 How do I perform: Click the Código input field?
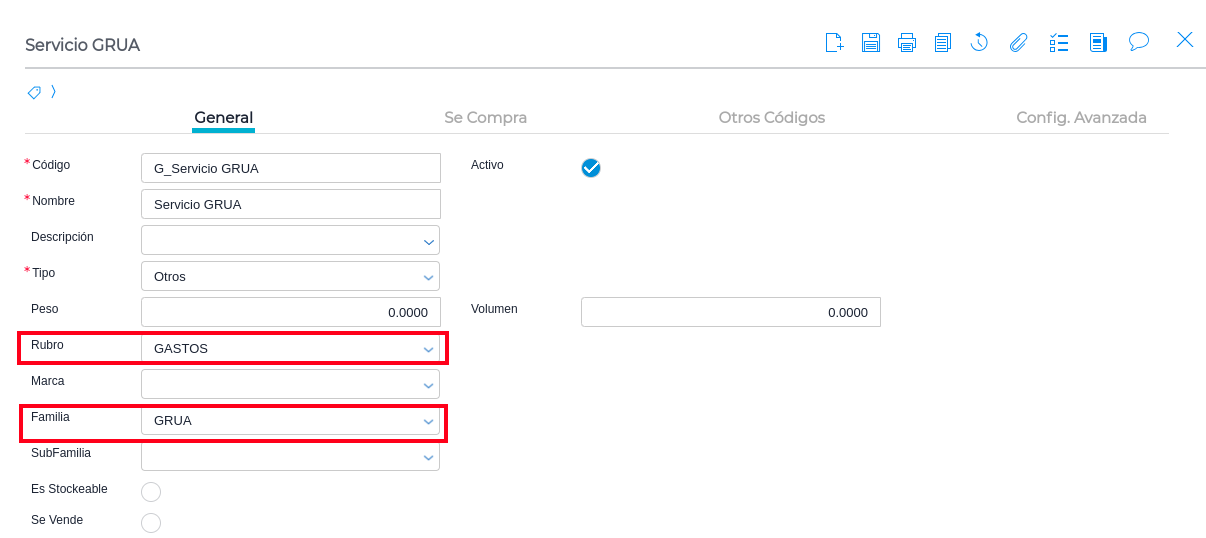291,168
